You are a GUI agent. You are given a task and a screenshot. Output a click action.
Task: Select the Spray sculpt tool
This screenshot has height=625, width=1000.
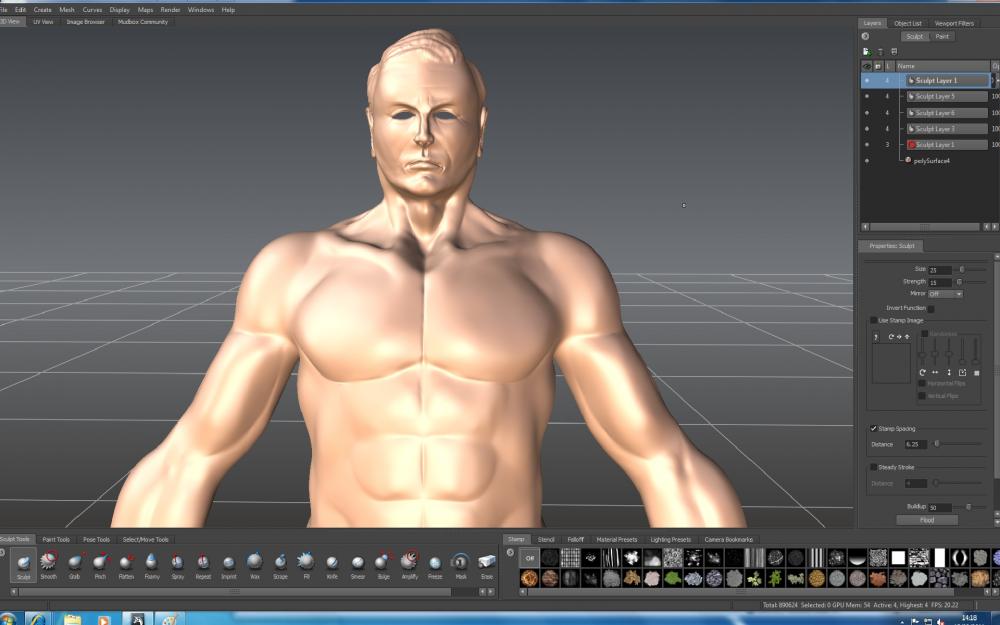coord(177,565)
